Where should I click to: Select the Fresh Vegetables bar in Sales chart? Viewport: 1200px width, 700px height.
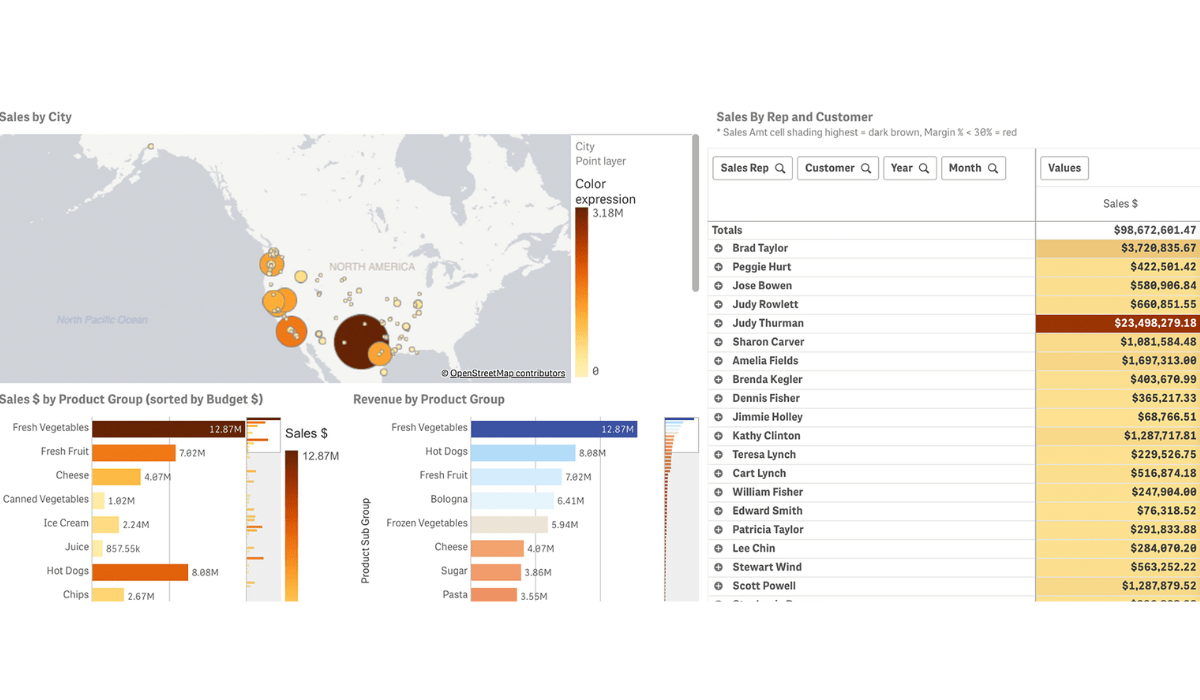[168, 428]
